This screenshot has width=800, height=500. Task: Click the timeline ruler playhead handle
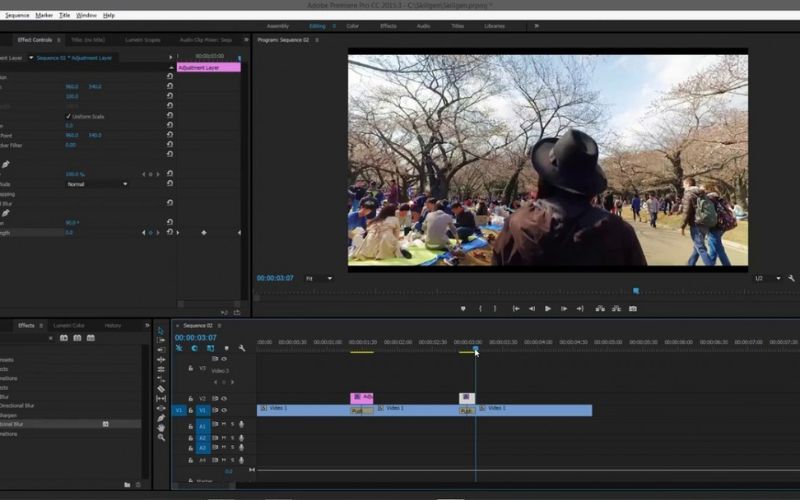point(476,349)
